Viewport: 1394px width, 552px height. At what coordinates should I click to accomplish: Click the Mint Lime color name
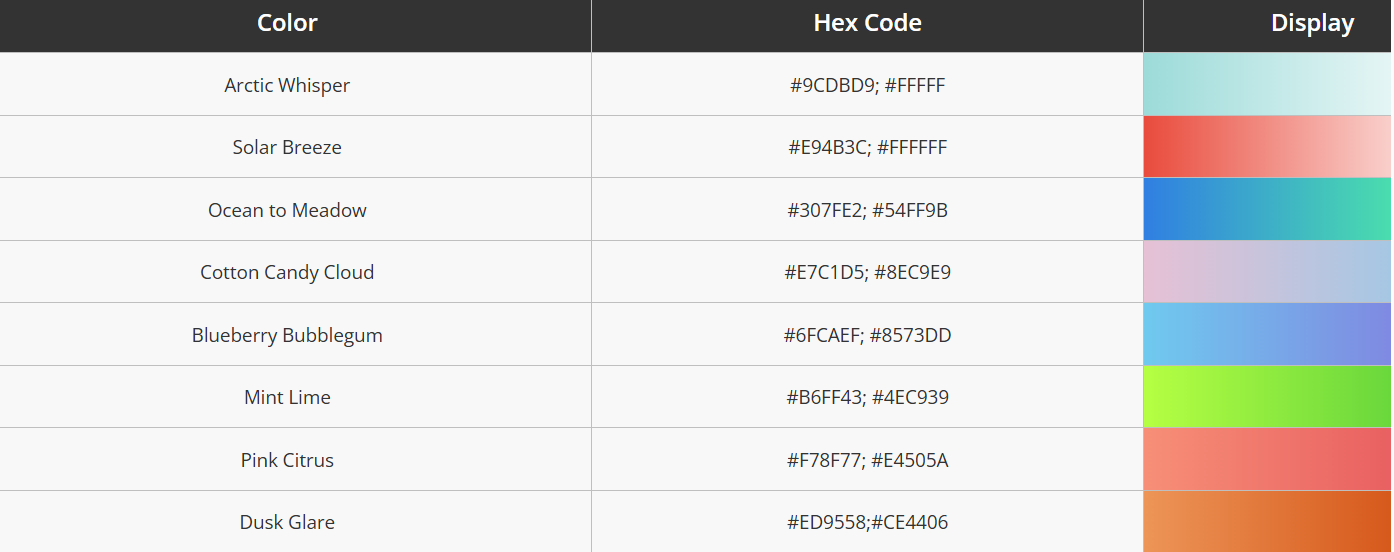click(287, 397)
